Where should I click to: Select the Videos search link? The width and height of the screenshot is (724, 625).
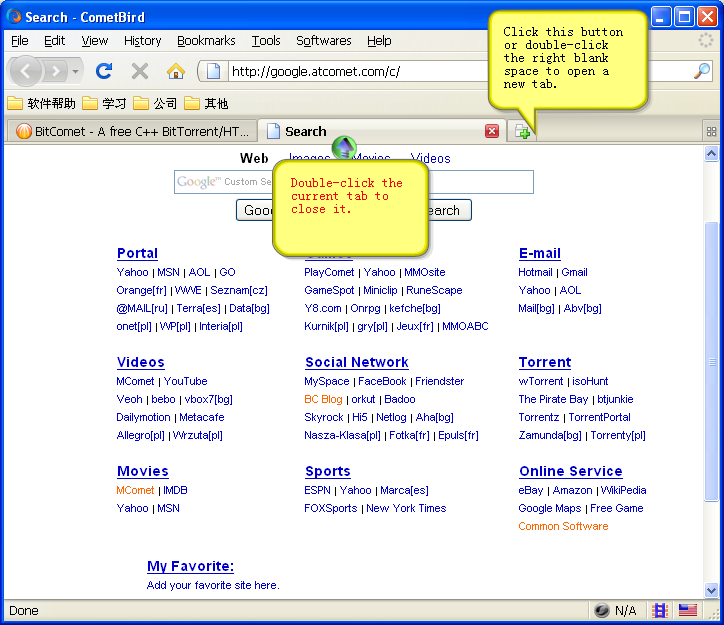(x=430, y=158)
